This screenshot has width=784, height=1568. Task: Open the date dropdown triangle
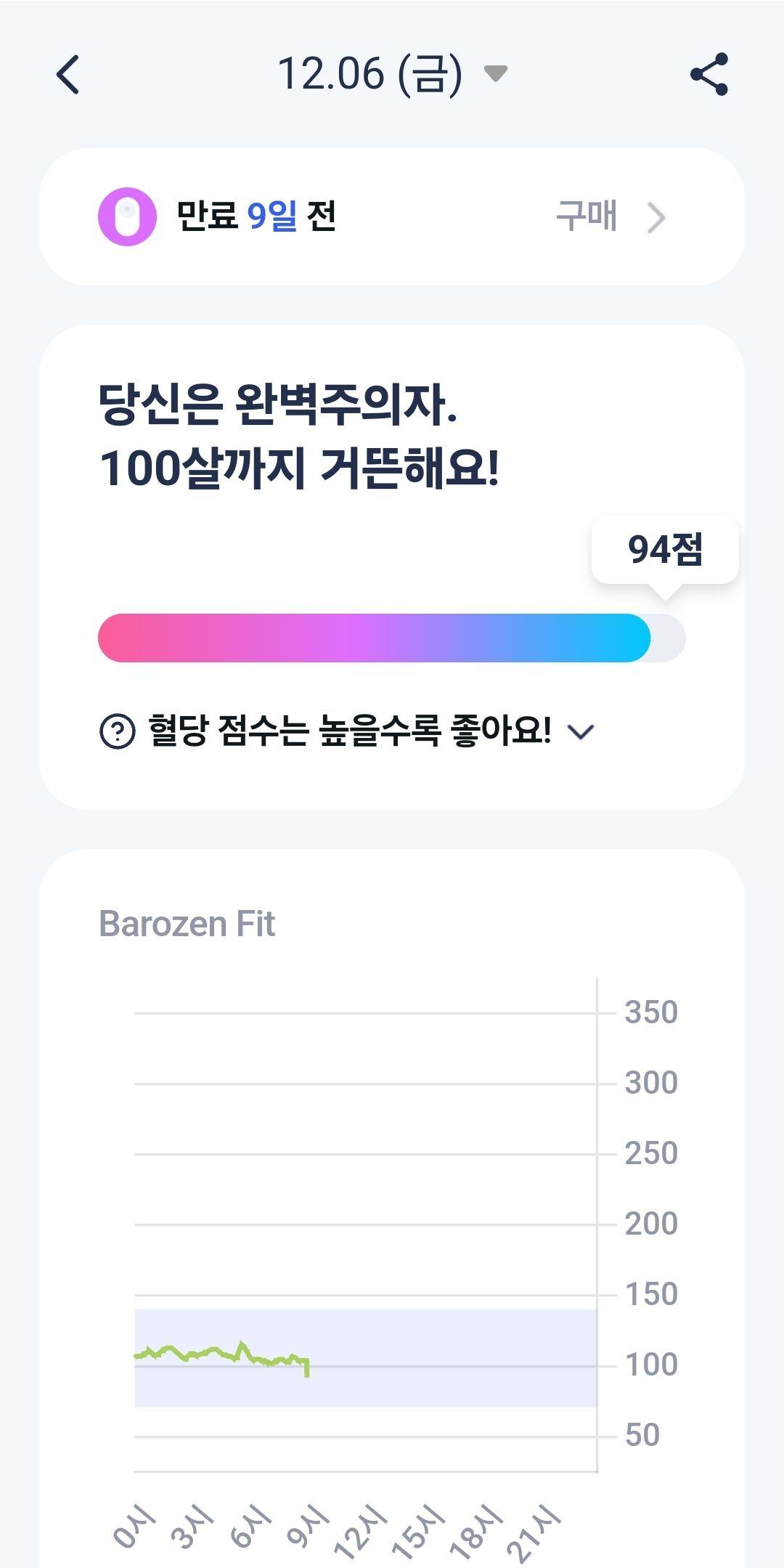[495, 73]
